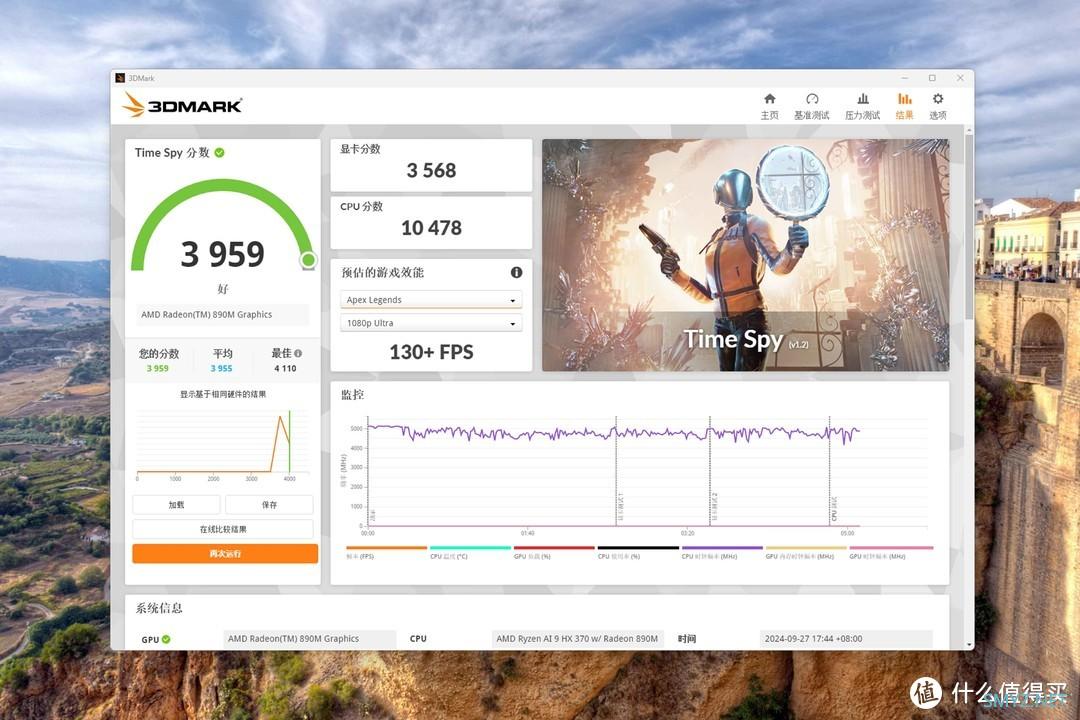Maximize the 3DMark window
The width and height of the screenshot is (1080, 720).
coord(933,78)
